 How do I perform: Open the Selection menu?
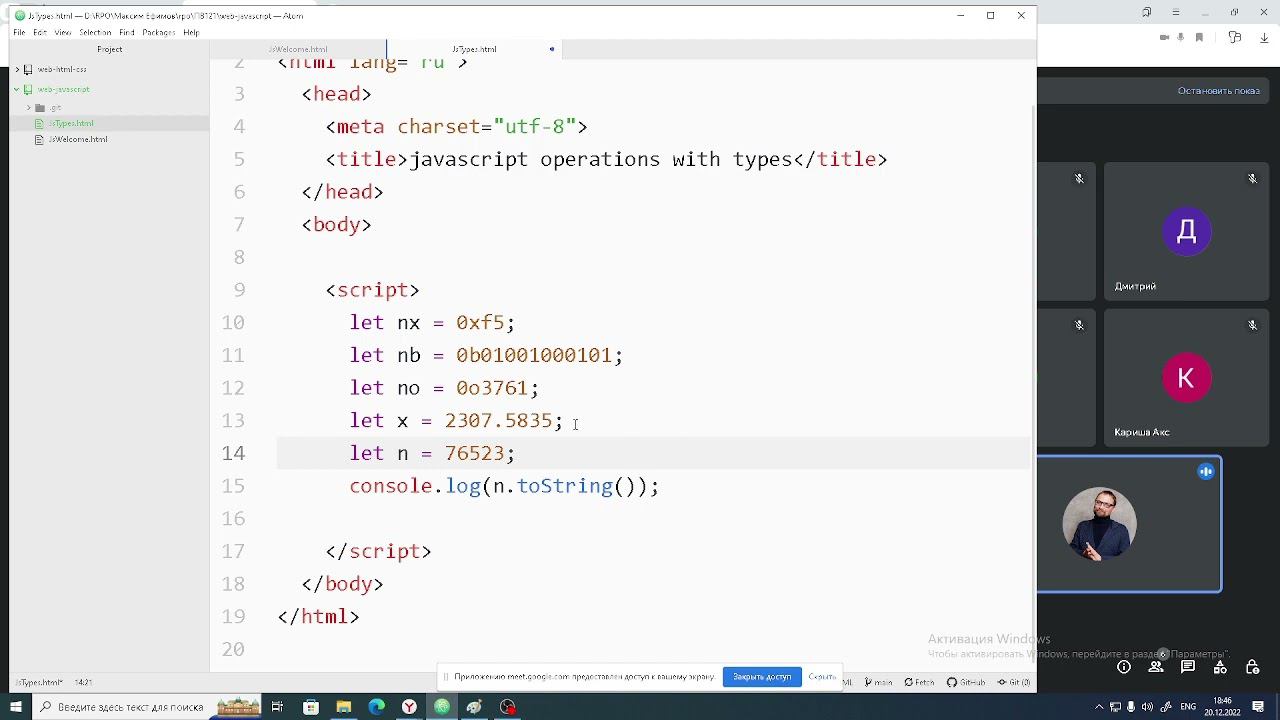click(95, 32)
